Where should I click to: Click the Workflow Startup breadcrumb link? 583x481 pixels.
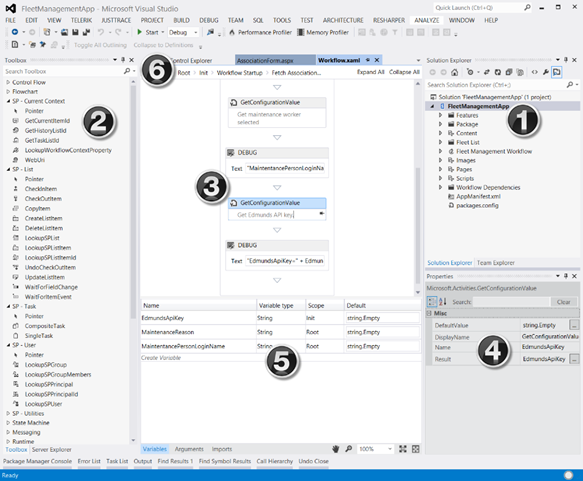tap(239, 73)
